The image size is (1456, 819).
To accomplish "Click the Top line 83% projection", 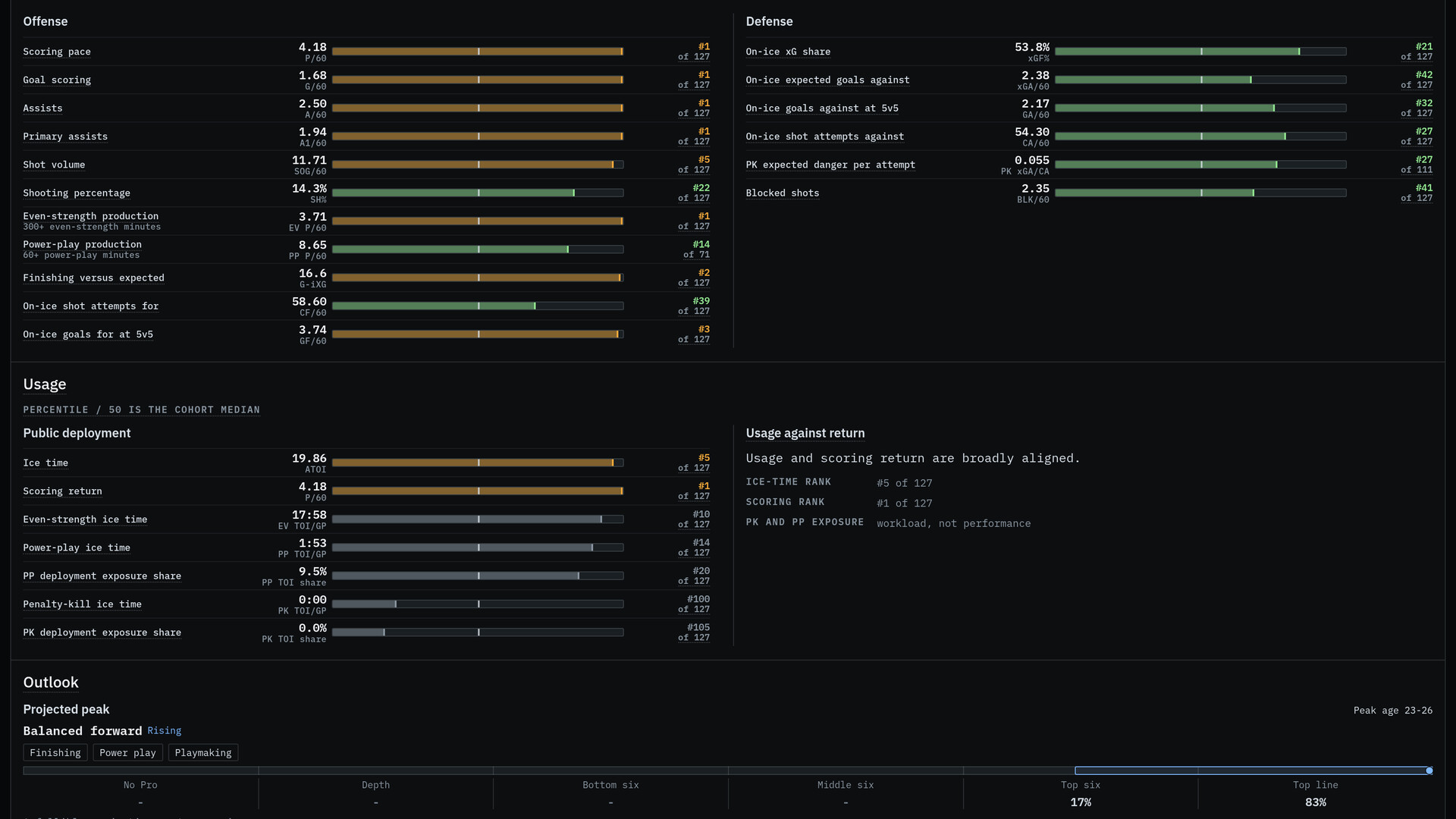I will pos(1316,794).
